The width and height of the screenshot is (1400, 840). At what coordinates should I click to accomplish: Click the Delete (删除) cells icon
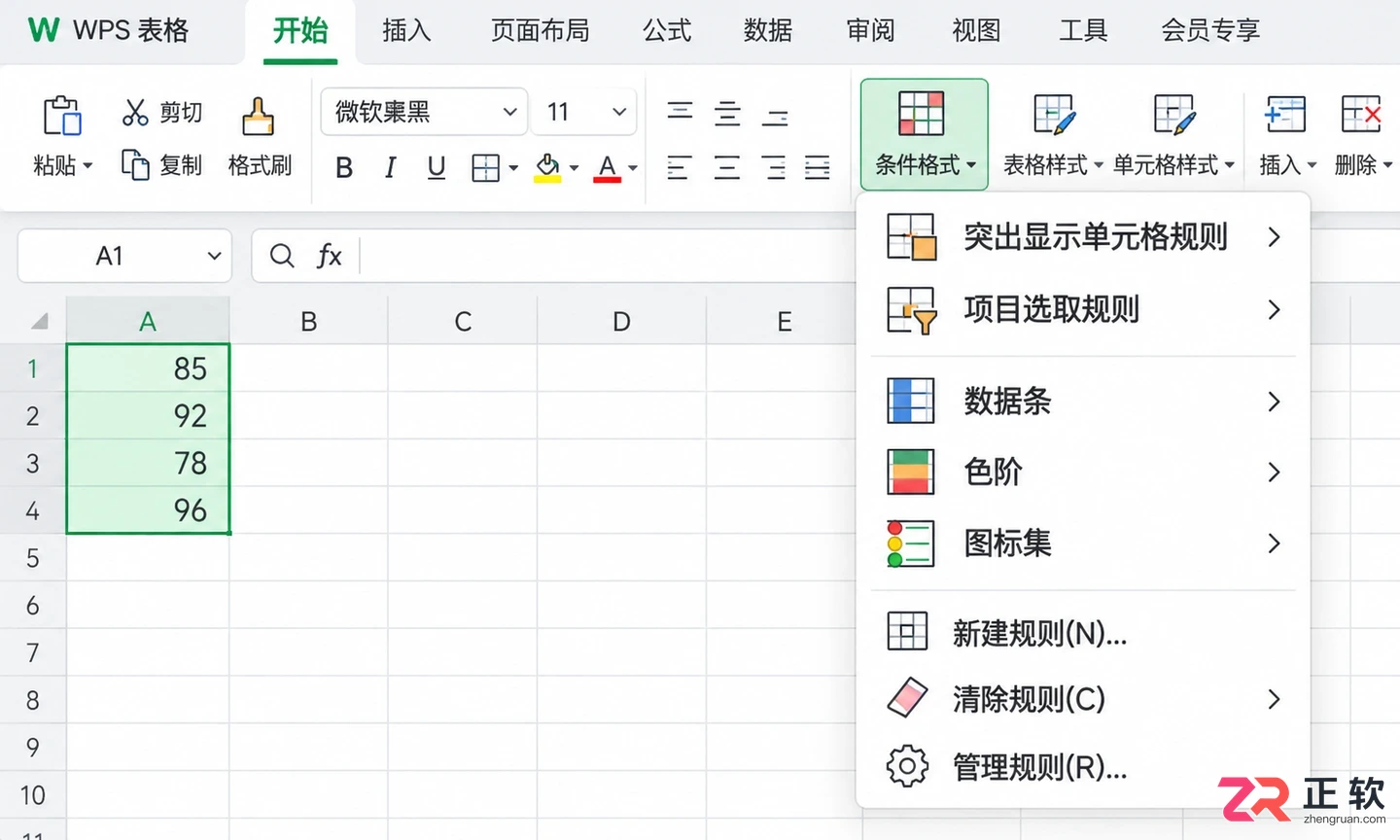[1361, 115]
